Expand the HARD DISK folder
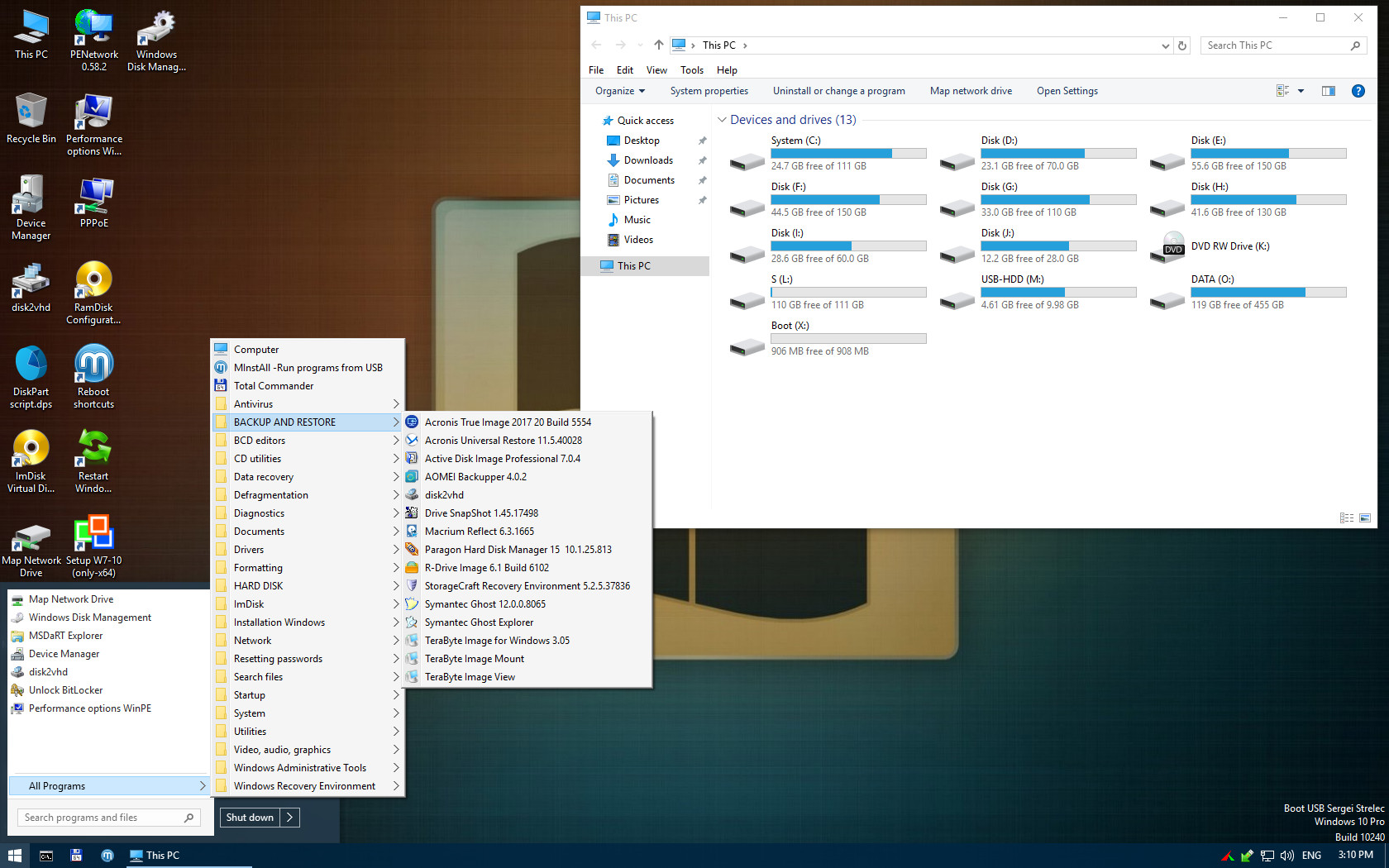Image resolution: width=1389 pixels, height=868 pixels. pyautogui.click(x=308, y=585)
